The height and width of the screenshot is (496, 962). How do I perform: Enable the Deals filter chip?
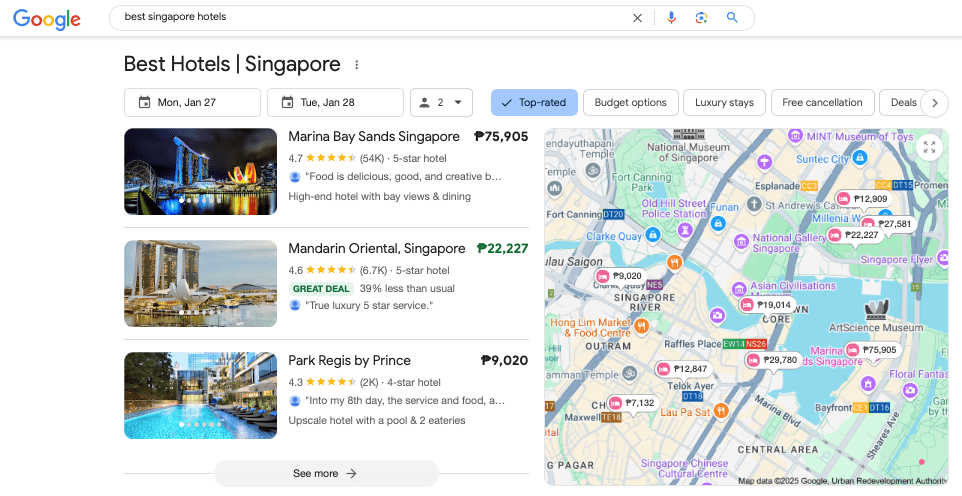point(902,103)
